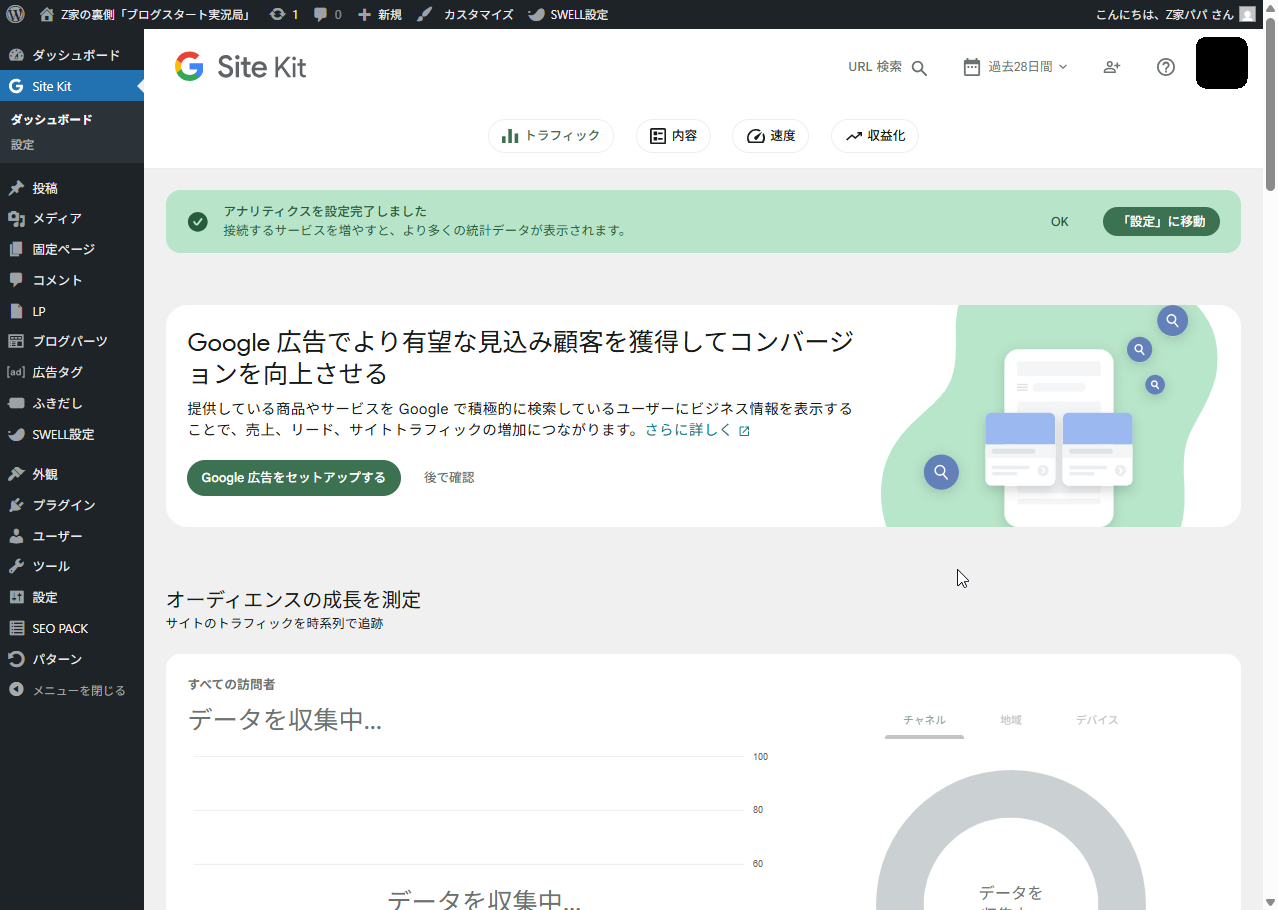Open URL 検索 search
The image size is (1278, 910).
pyautogui.click(x=888, y=67)
